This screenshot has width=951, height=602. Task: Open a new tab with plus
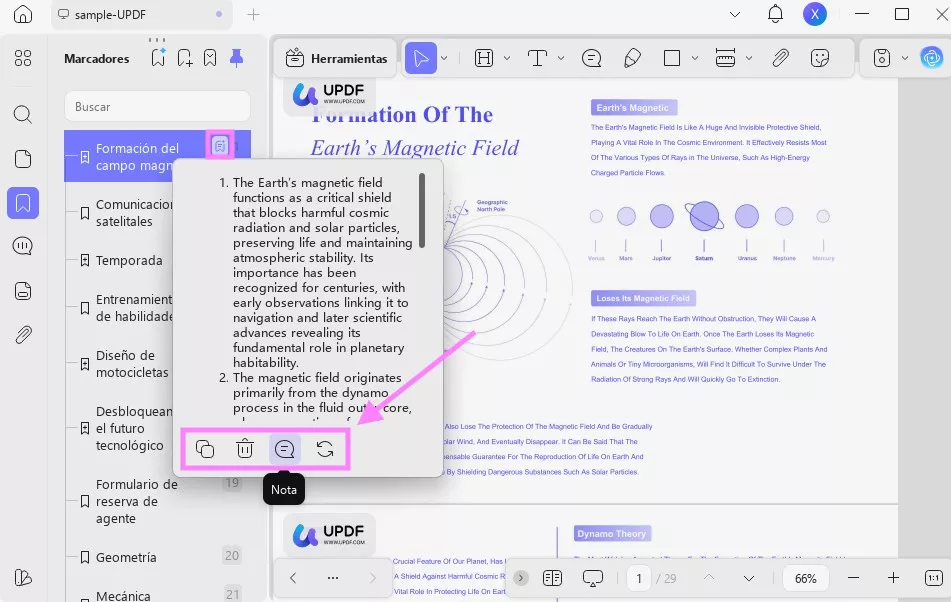coord(254,15)
